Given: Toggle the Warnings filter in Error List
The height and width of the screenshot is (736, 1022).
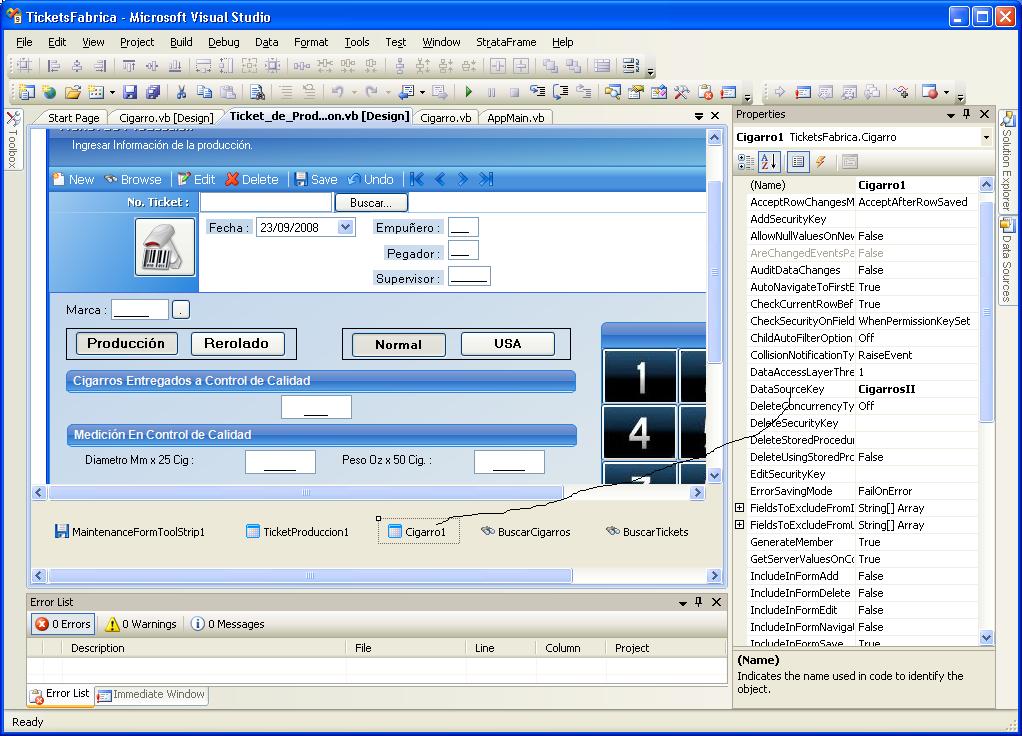Looking at the screenshot, I should (x=141, y=624).
